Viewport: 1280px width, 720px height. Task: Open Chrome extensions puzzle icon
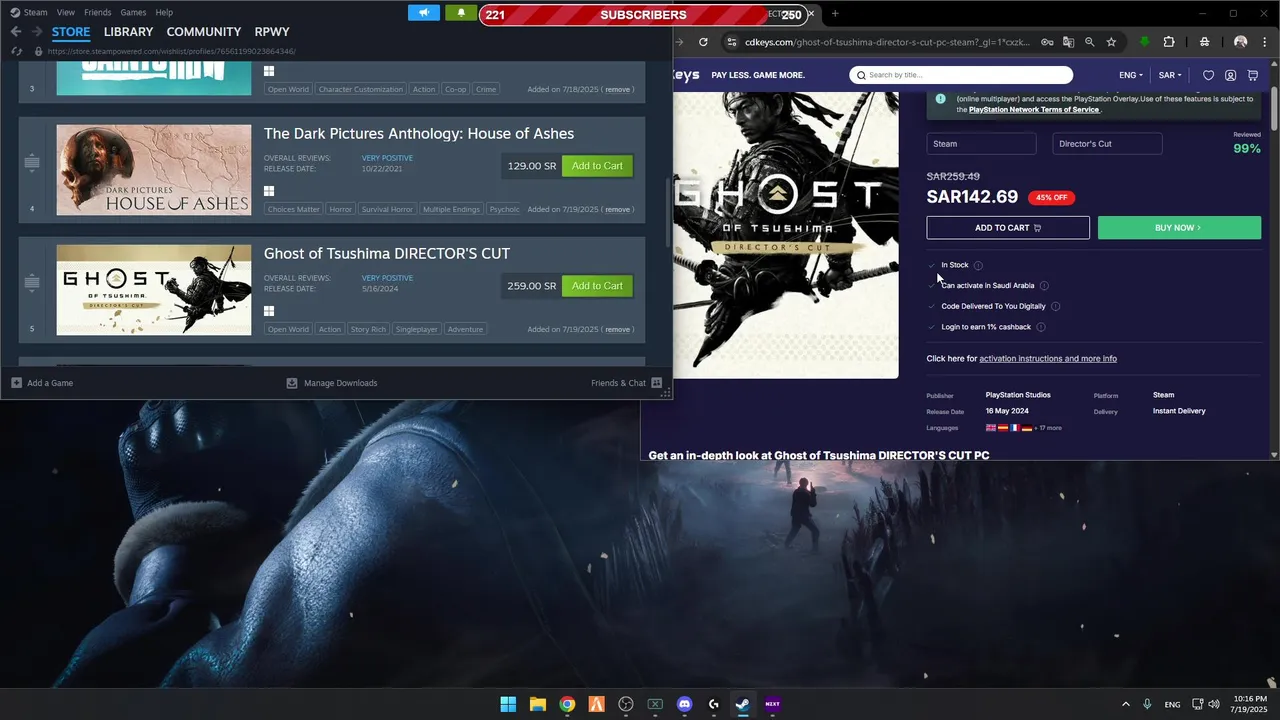1169,42
